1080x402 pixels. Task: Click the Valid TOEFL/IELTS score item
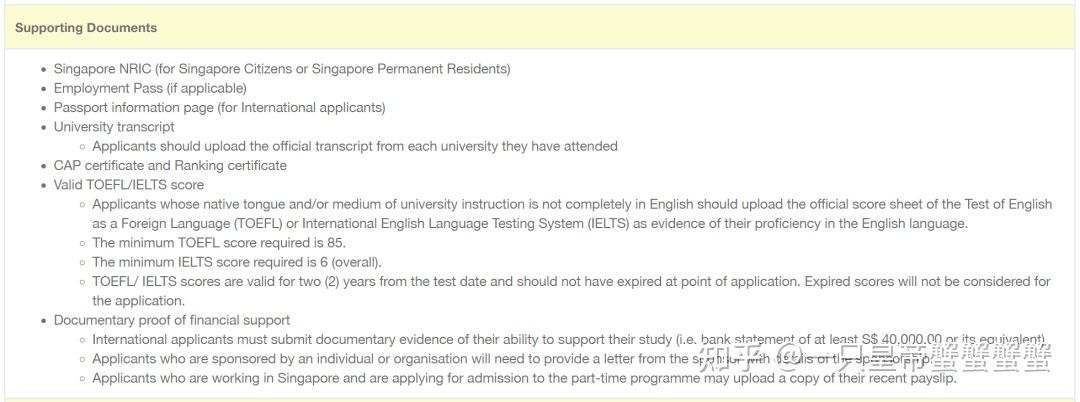[129, 185]
